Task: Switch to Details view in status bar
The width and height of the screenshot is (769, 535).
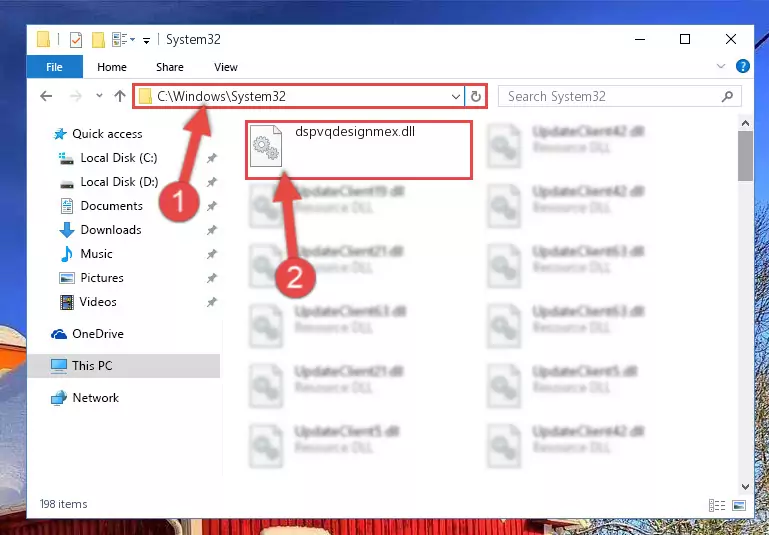Action: (717, 505)
